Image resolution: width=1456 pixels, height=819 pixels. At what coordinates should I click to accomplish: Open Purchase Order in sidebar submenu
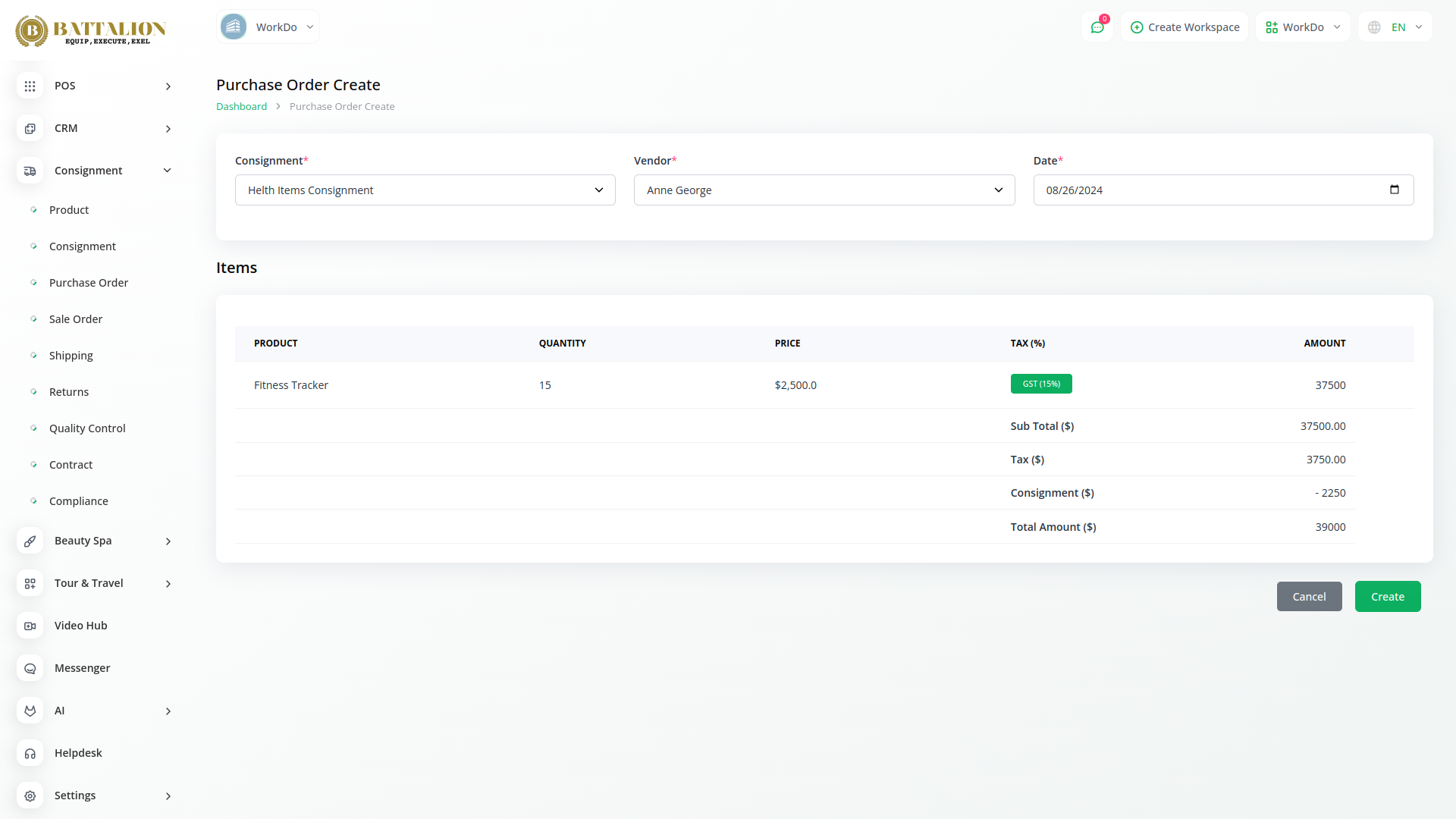(x=89, y=283)
